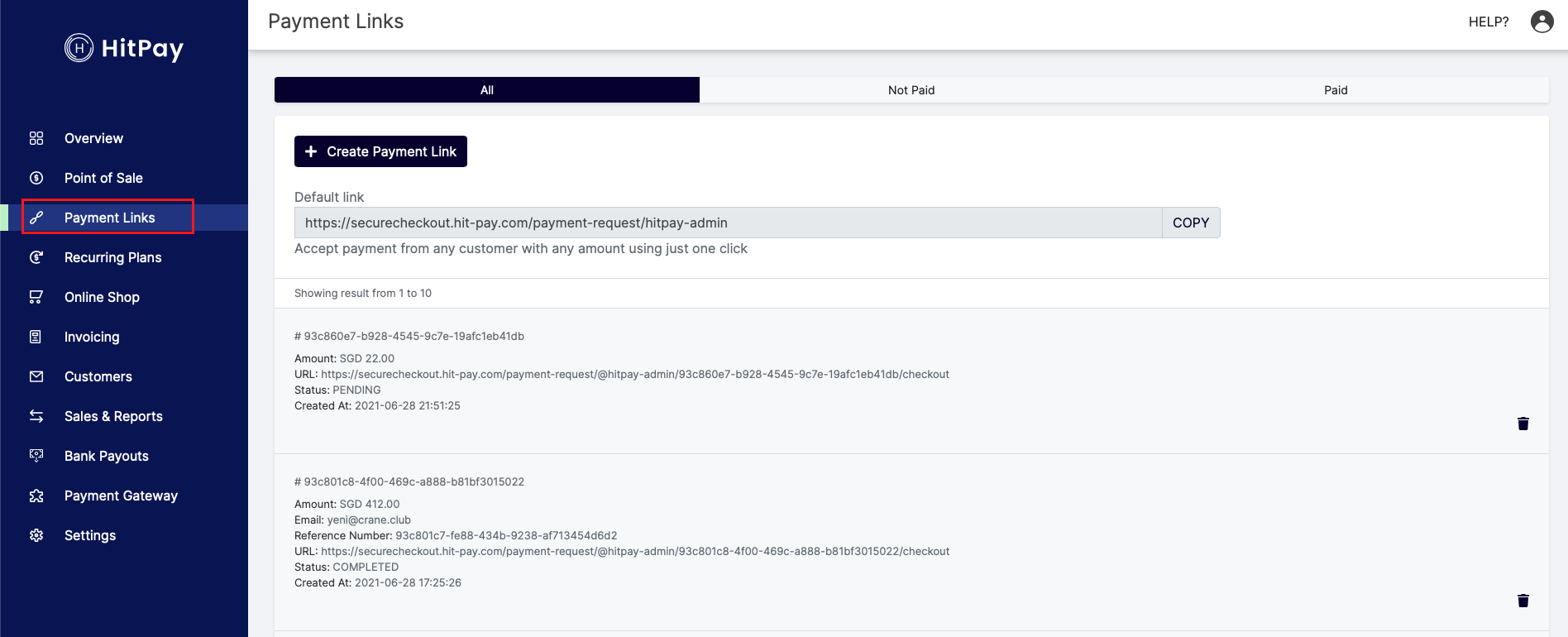Delete the SGD 412.00 payment link
The image size is (1568, 637).
1523,601
